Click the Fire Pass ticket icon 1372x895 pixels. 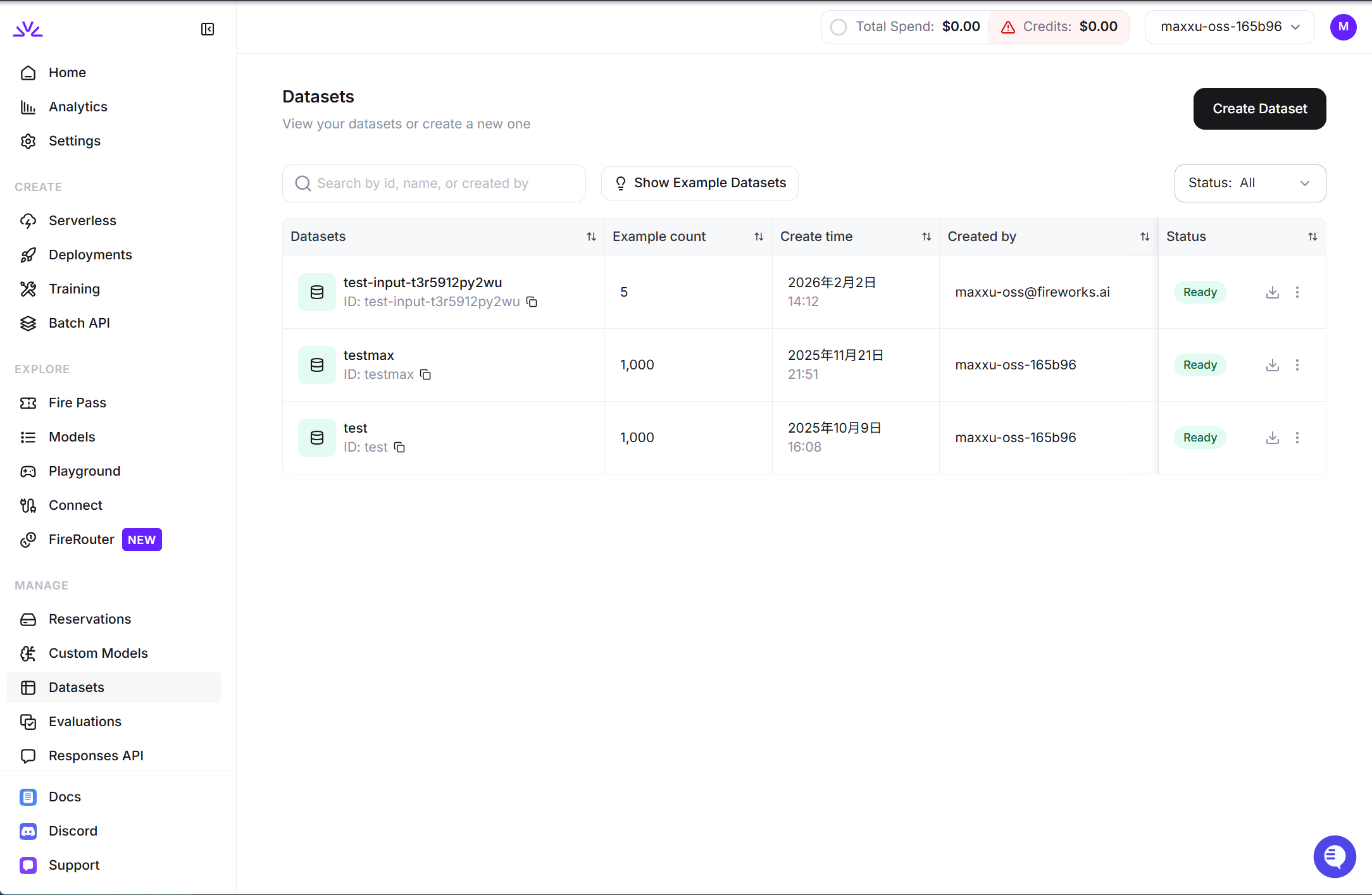pyautogui.click(x=28, y=403)
